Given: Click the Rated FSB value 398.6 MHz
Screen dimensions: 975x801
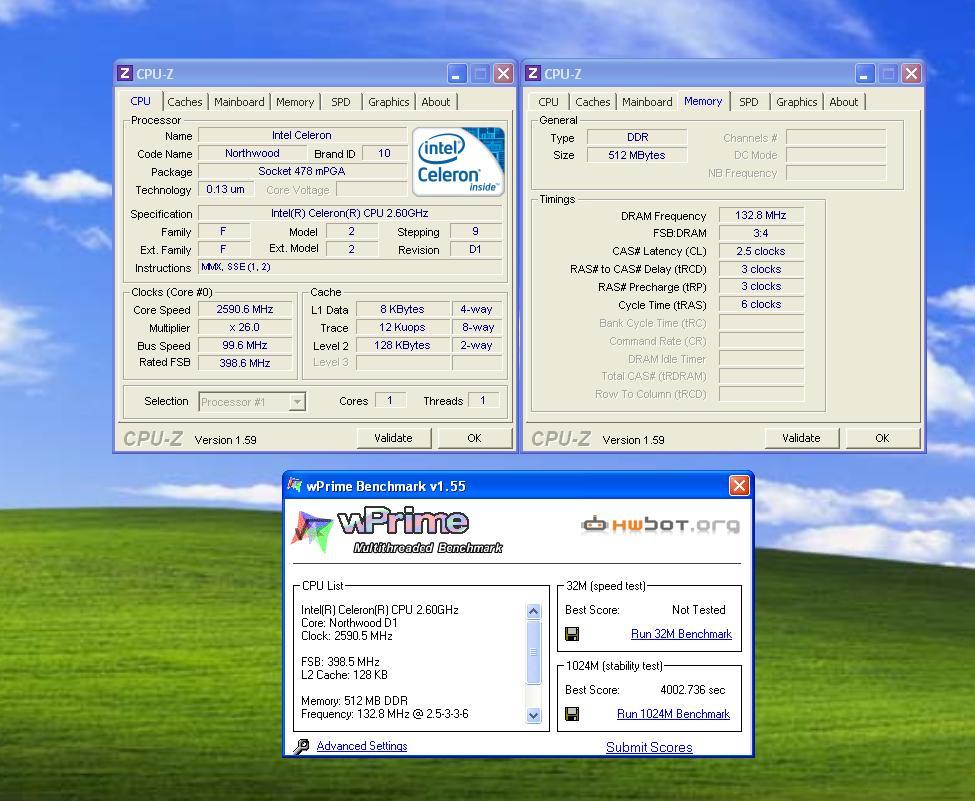Looking at the screenshot, I should pyautogui.click(x=245, y=363).
